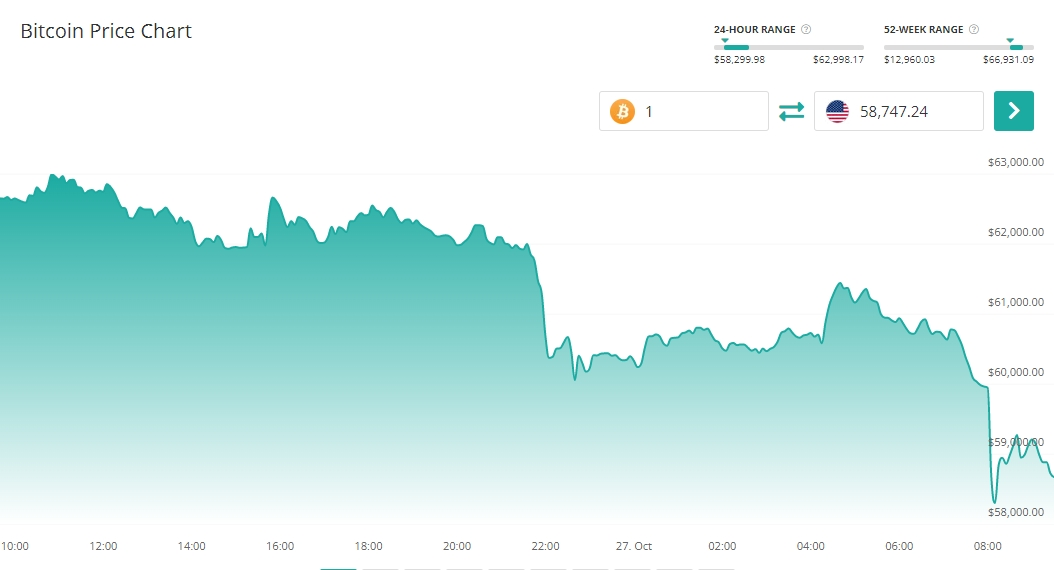The width and height of the screenshot is (1054, 570).
Task: Click the 24-hour range progress bar
Action: tap(789, 47)
